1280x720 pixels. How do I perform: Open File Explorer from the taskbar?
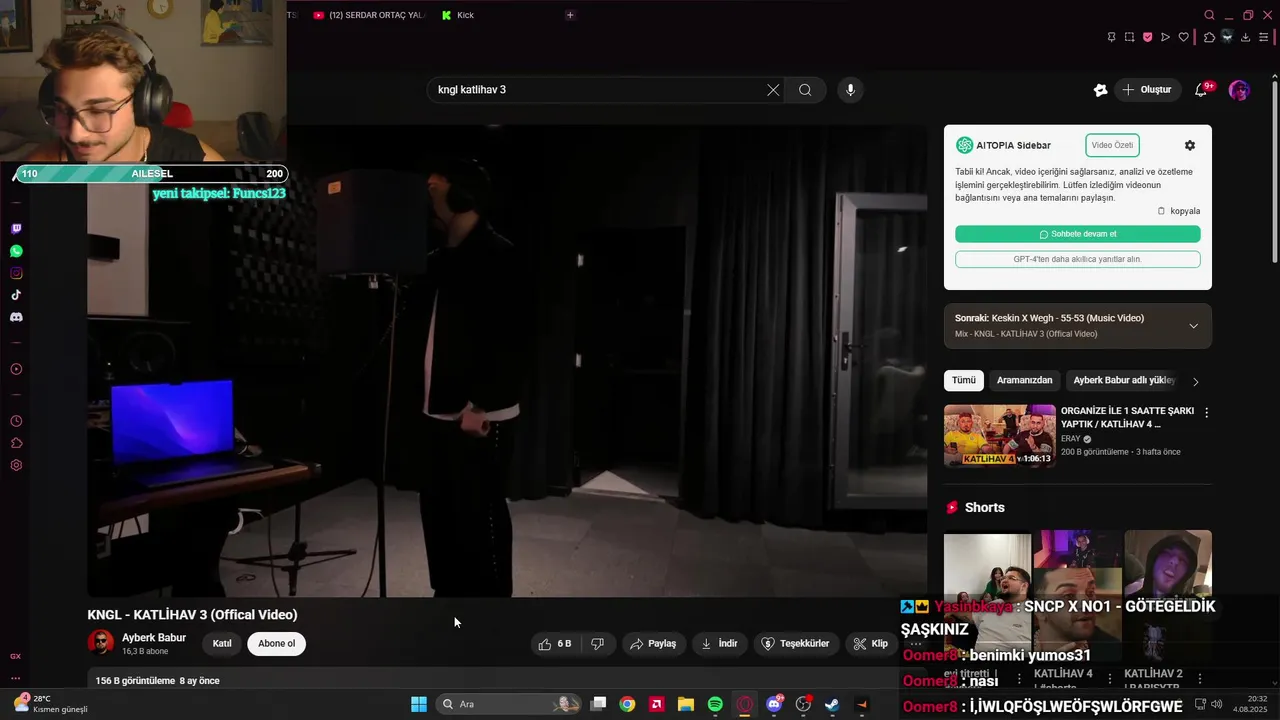pyautogui.click(x=686, y=704)
